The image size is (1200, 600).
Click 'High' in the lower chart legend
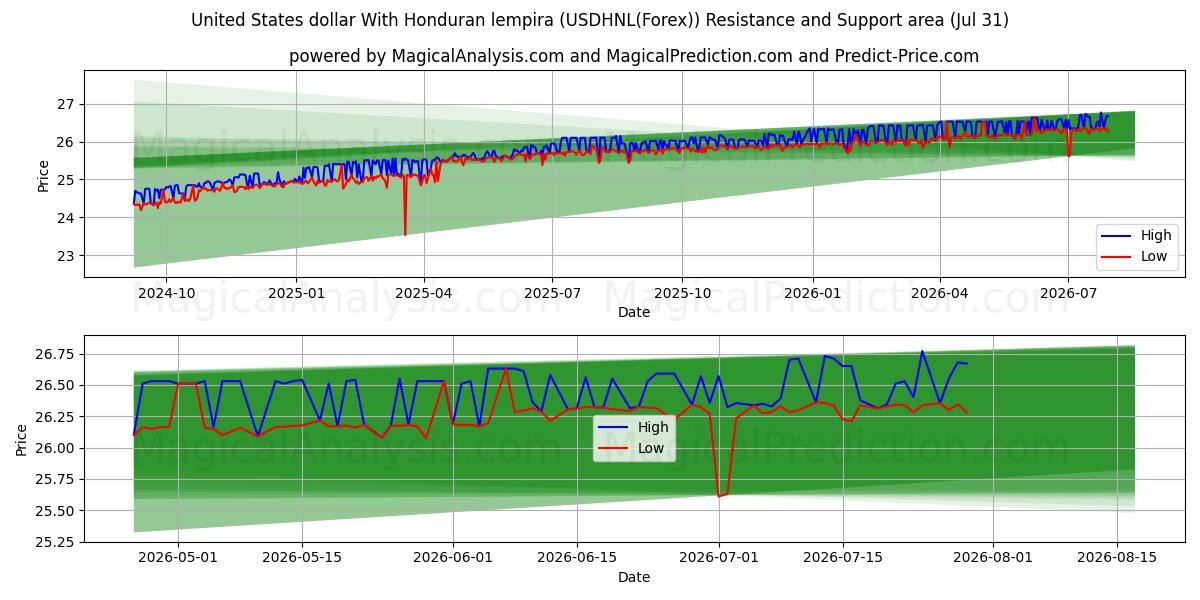(653, 427)
